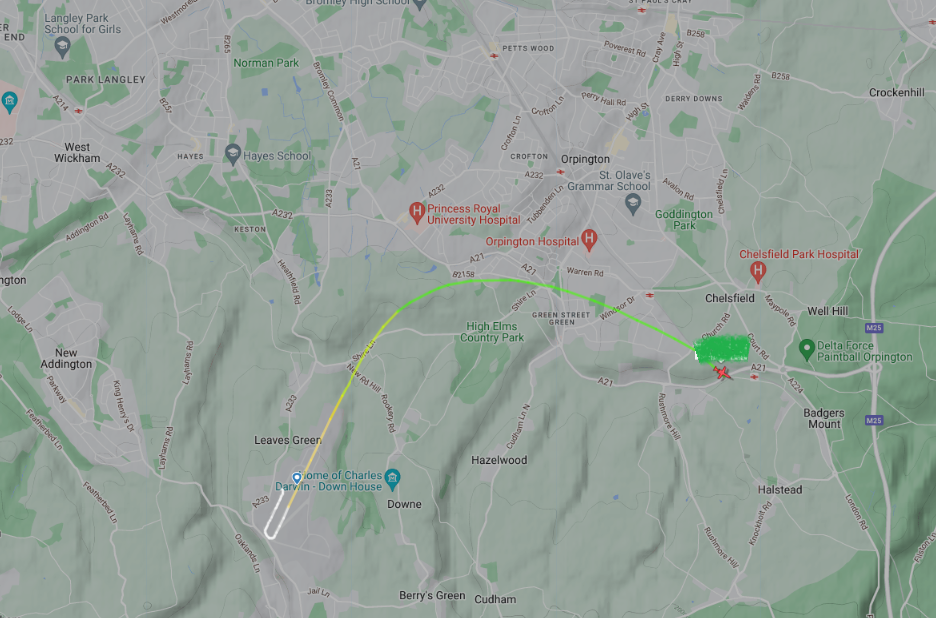This screenshot has height=618, width=936.
Task: Click the red aircraft icon near A21
Action: [x=722, y=373]
